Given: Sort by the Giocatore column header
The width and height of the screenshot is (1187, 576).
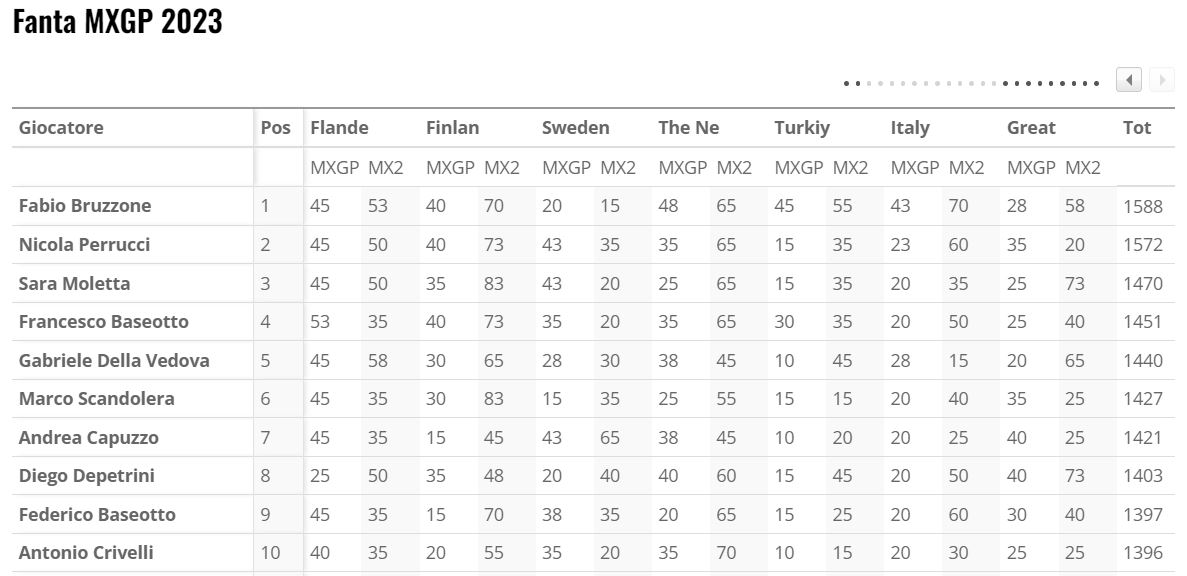Looking at the screenshot, I should tap(61, 128).
